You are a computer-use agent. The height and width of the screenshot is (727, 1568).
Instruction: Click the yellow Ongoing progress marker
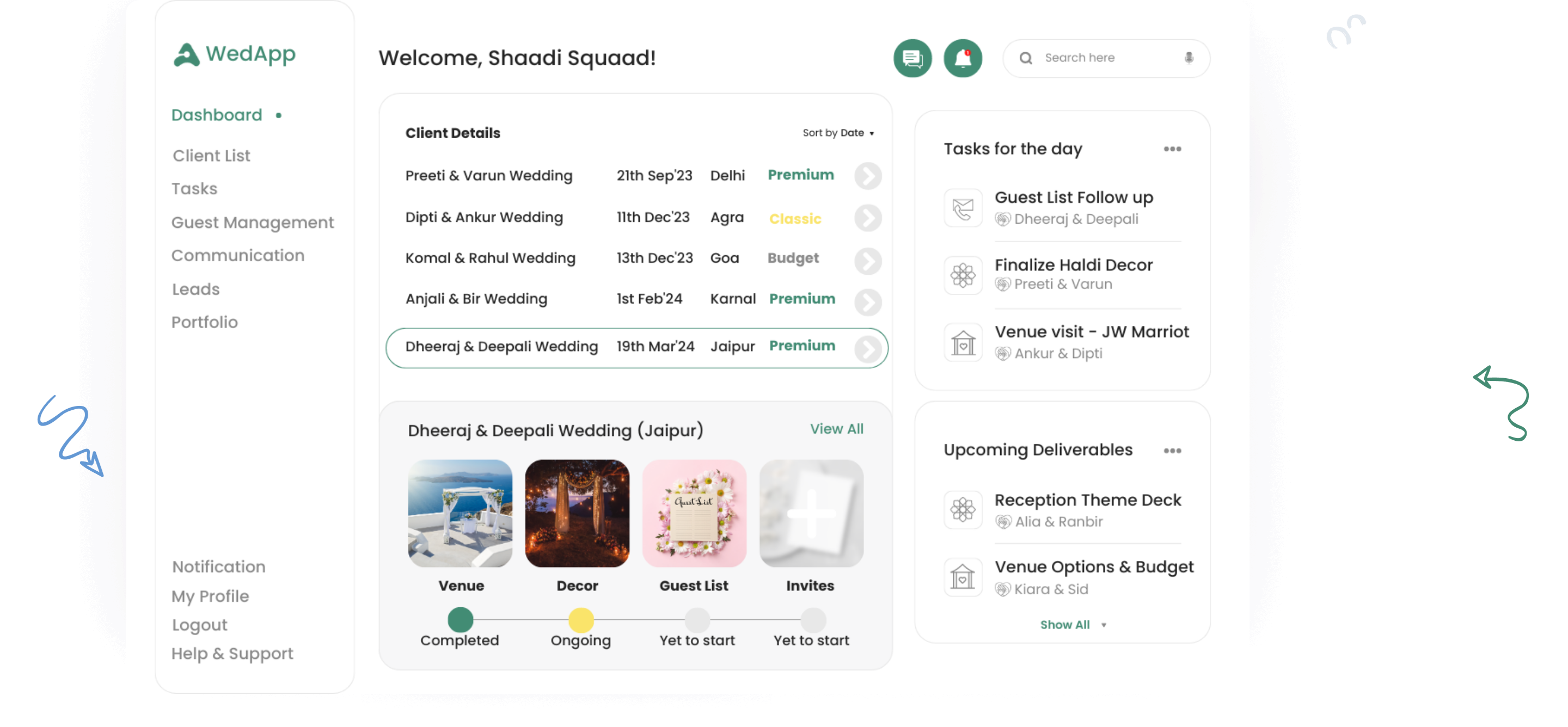(581, 620)
